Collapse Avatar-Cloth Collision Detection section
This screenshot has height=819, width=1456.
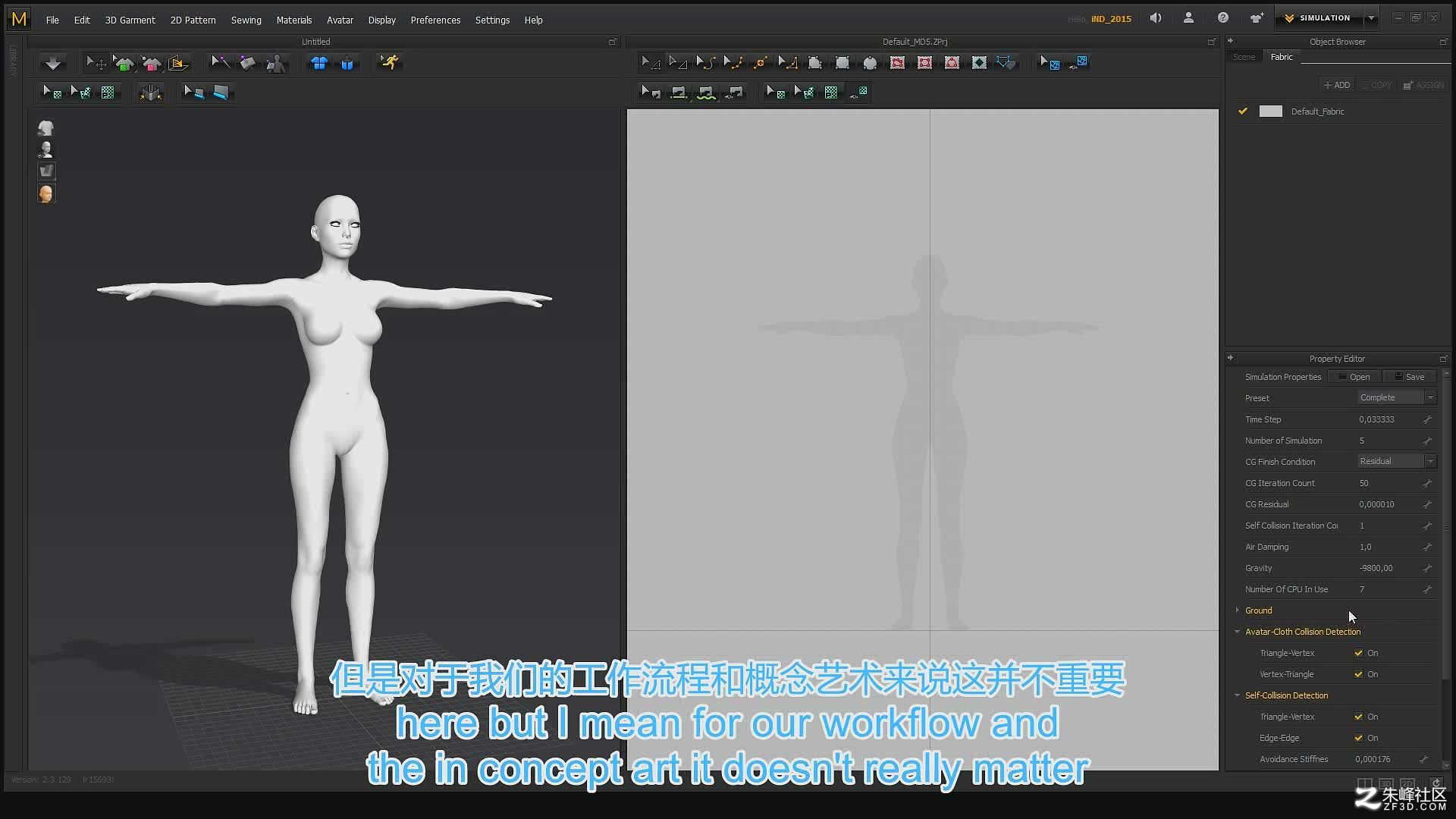pos(1238,632)
